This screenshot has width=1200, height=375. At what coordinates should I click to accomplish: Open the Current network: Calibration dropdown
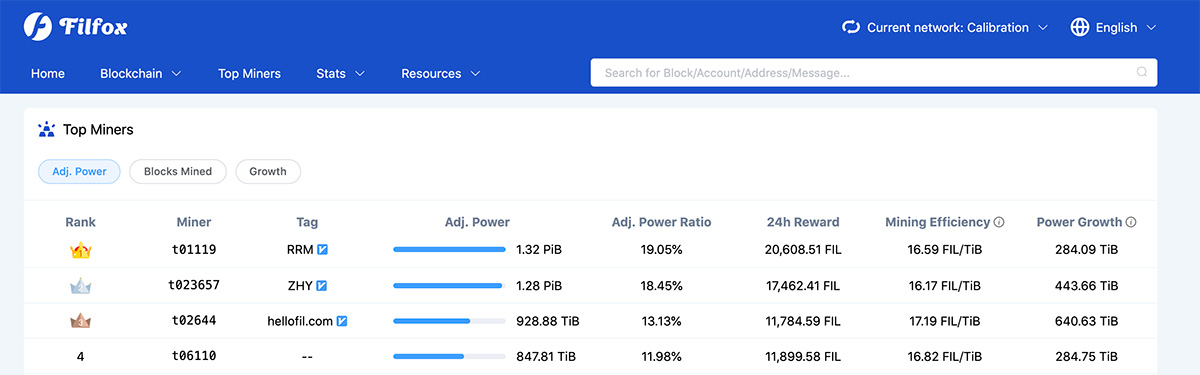tap(945, 27)
